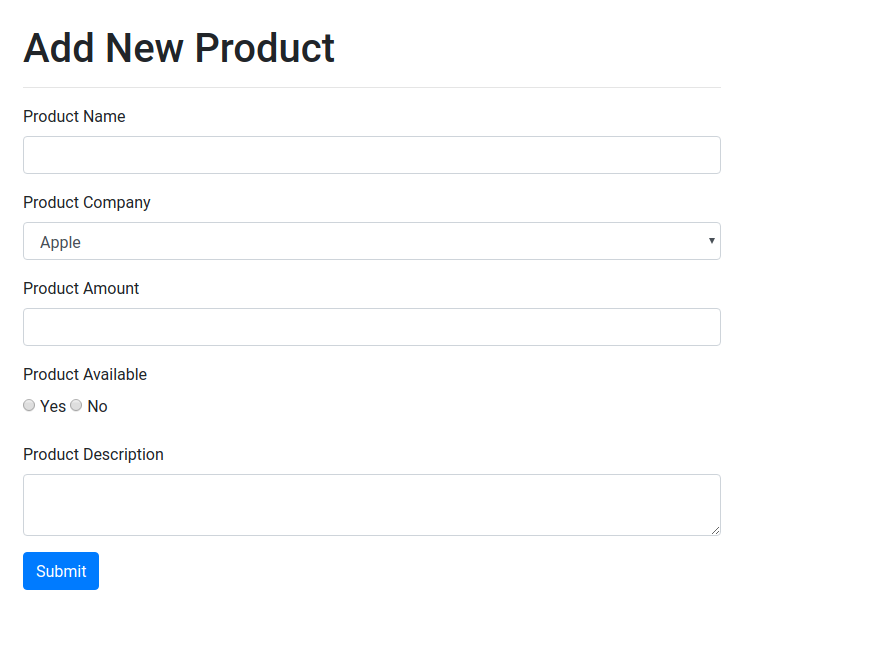The width and height of the screenshot is (878, 646).
Task: Mark the product as not available
Action: [x=76, y=405]
